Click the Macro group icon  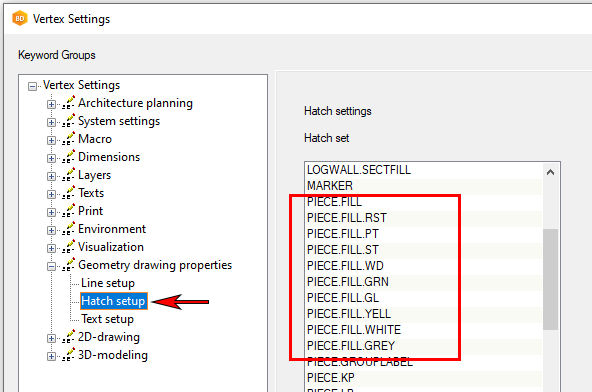68,139
